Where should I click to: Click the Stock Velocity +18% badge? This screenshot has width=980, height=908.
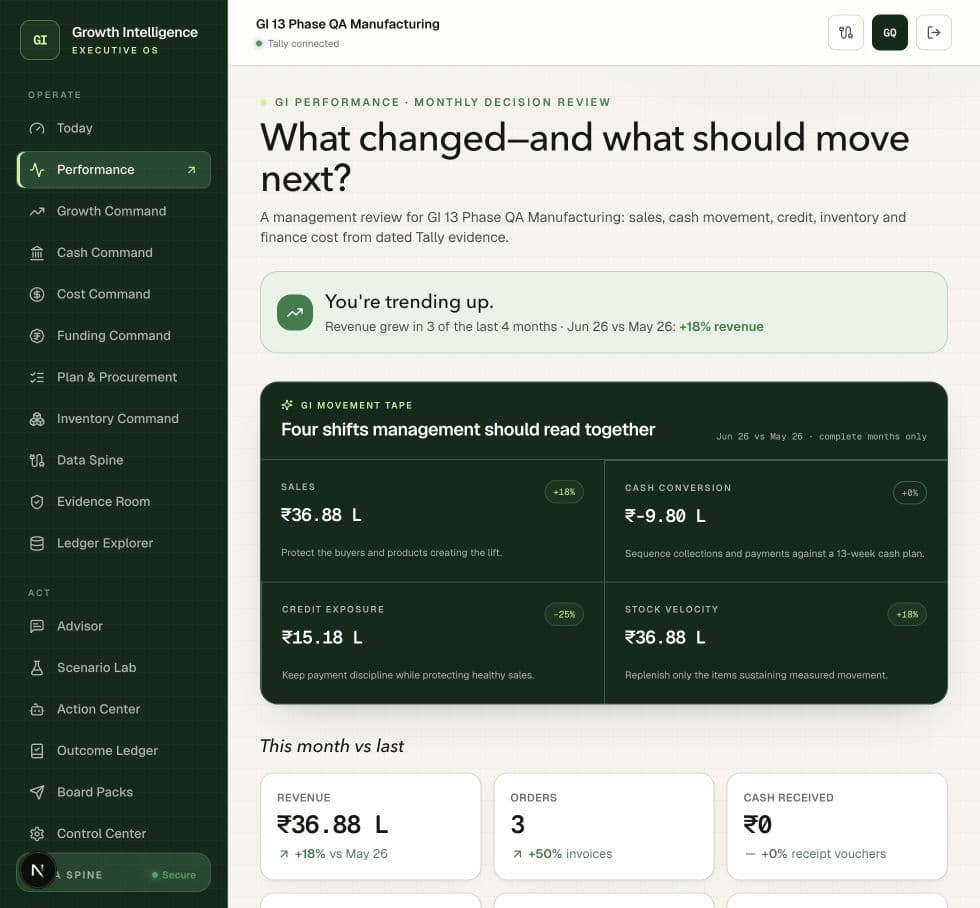coord(907,614)
